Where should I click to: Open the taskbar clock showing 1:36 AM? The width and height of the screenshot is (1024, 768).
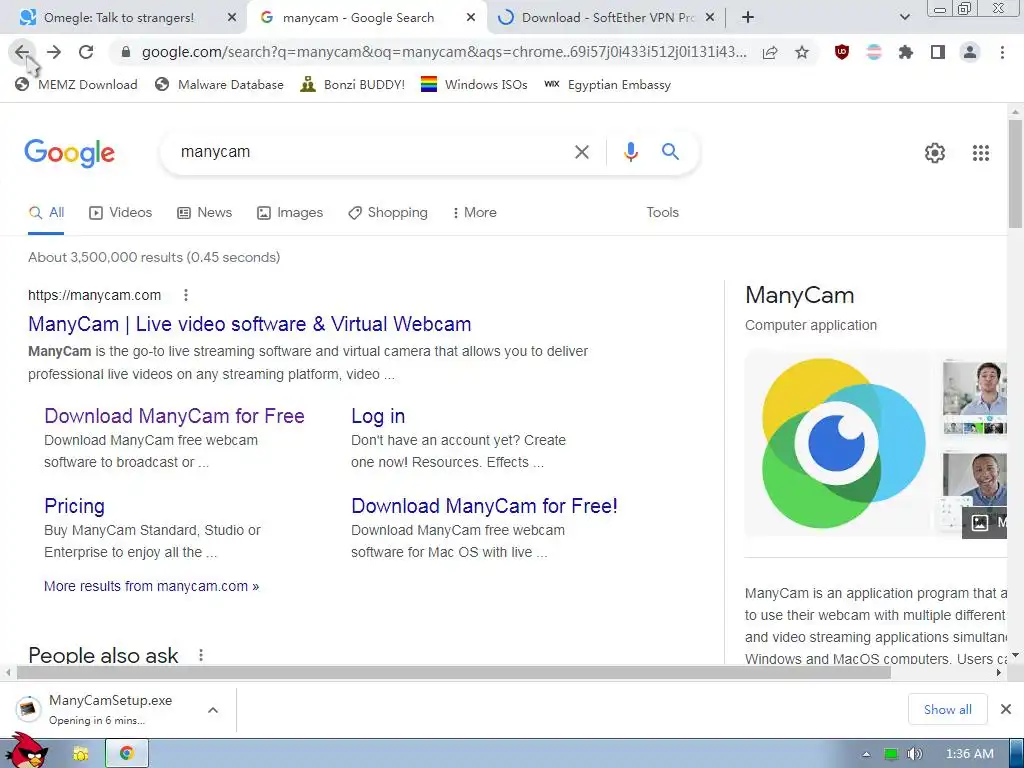970,754
